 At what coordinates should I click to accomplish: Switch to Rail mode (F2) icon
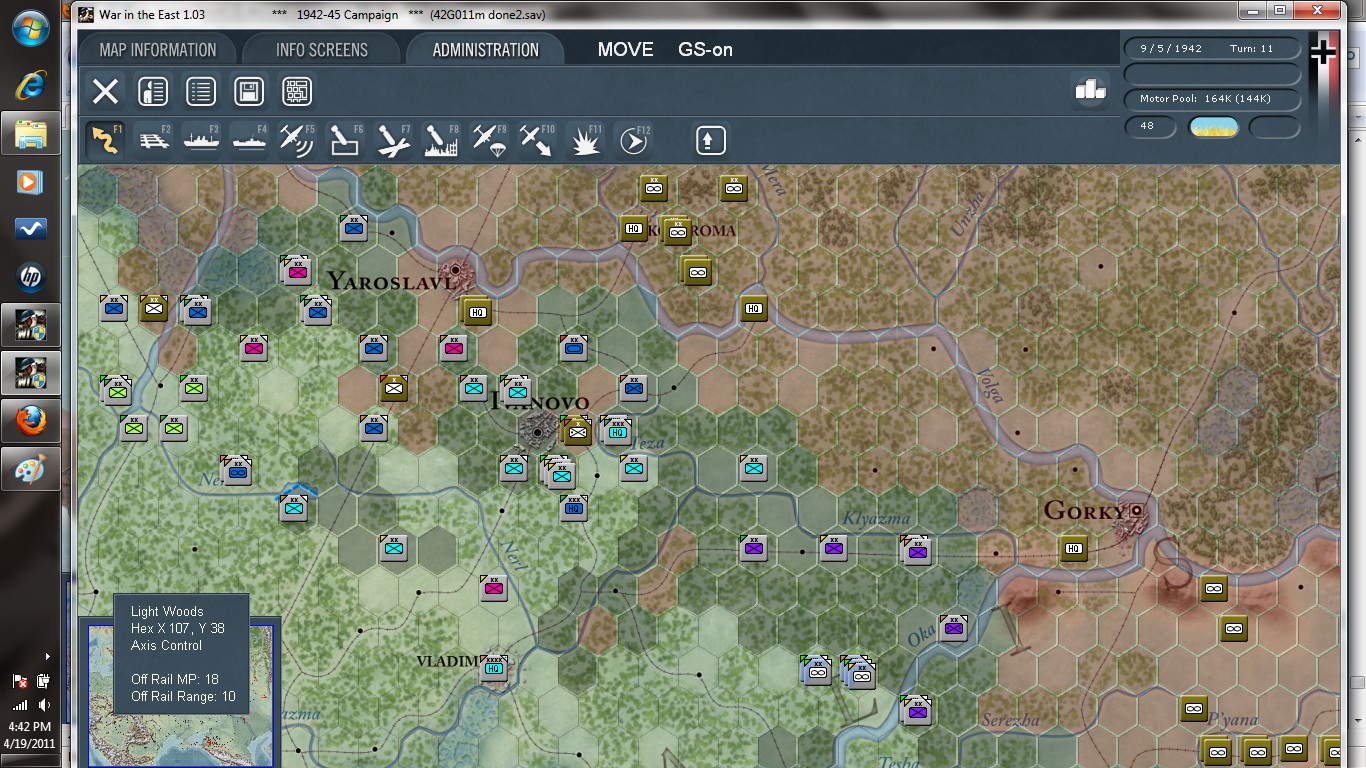(x=153, y=140)
